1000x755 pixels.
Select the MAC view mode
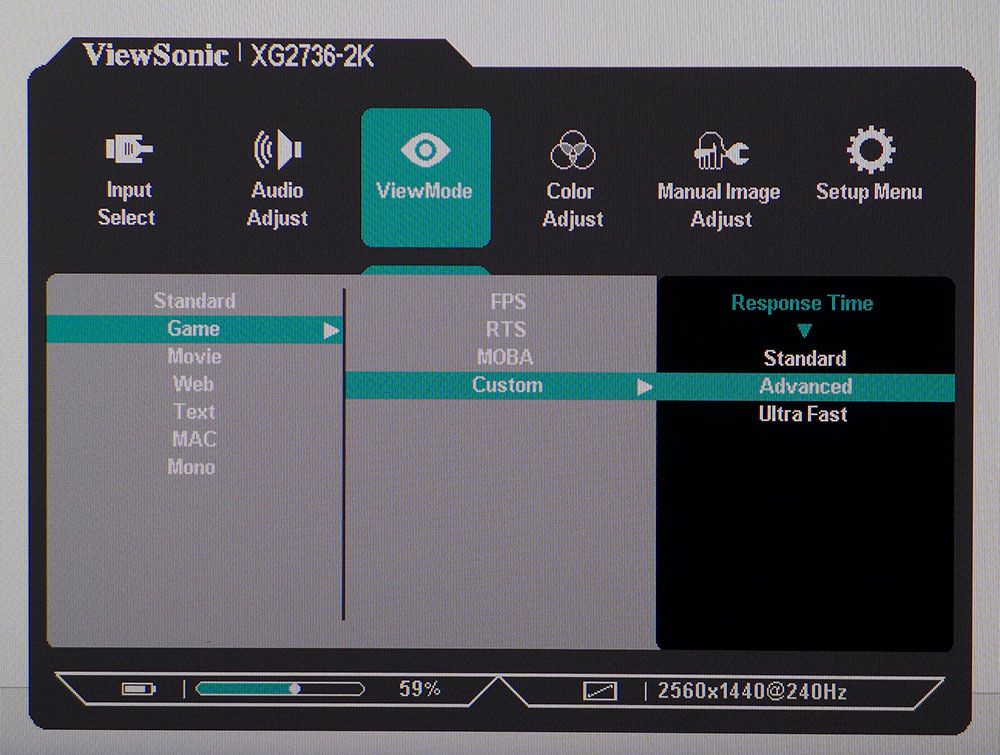click(x=195, y=439)
